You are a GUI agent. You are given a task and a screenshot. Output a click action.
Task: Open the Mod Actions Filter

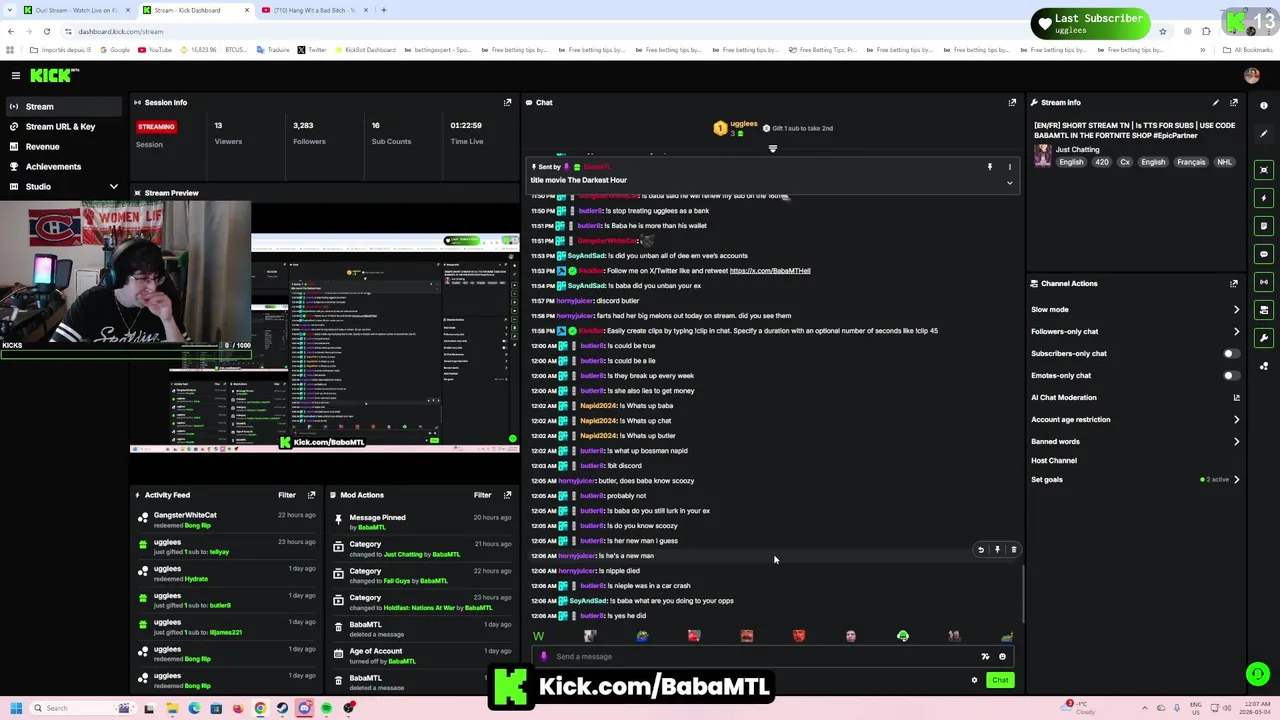[x=483, y=495]
